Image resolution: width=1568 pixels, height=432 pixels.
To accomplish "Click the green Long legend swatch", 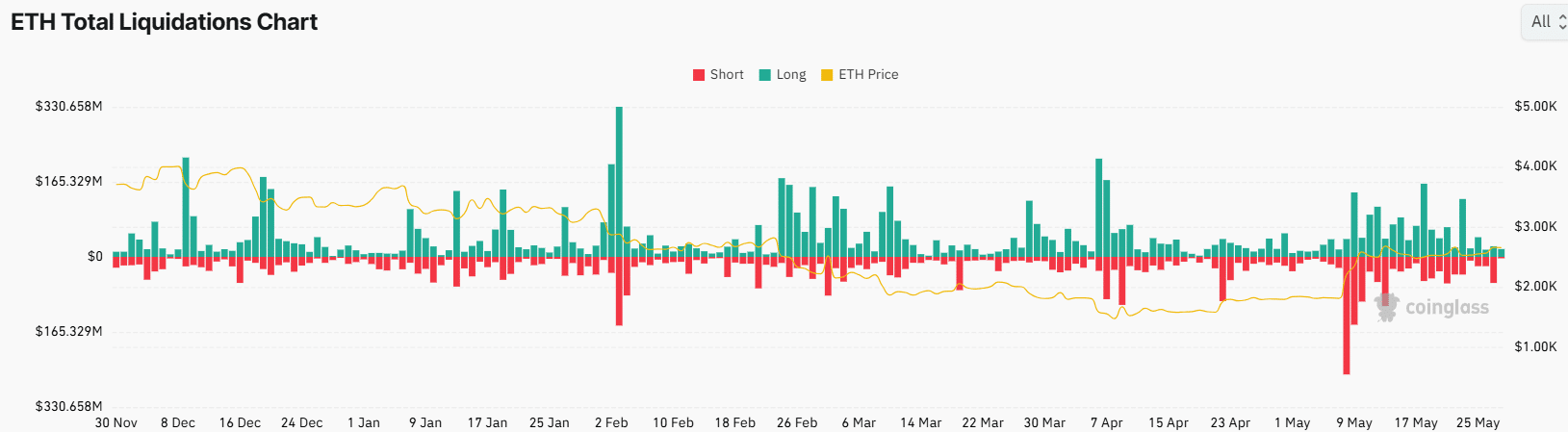I will (765, 75).
